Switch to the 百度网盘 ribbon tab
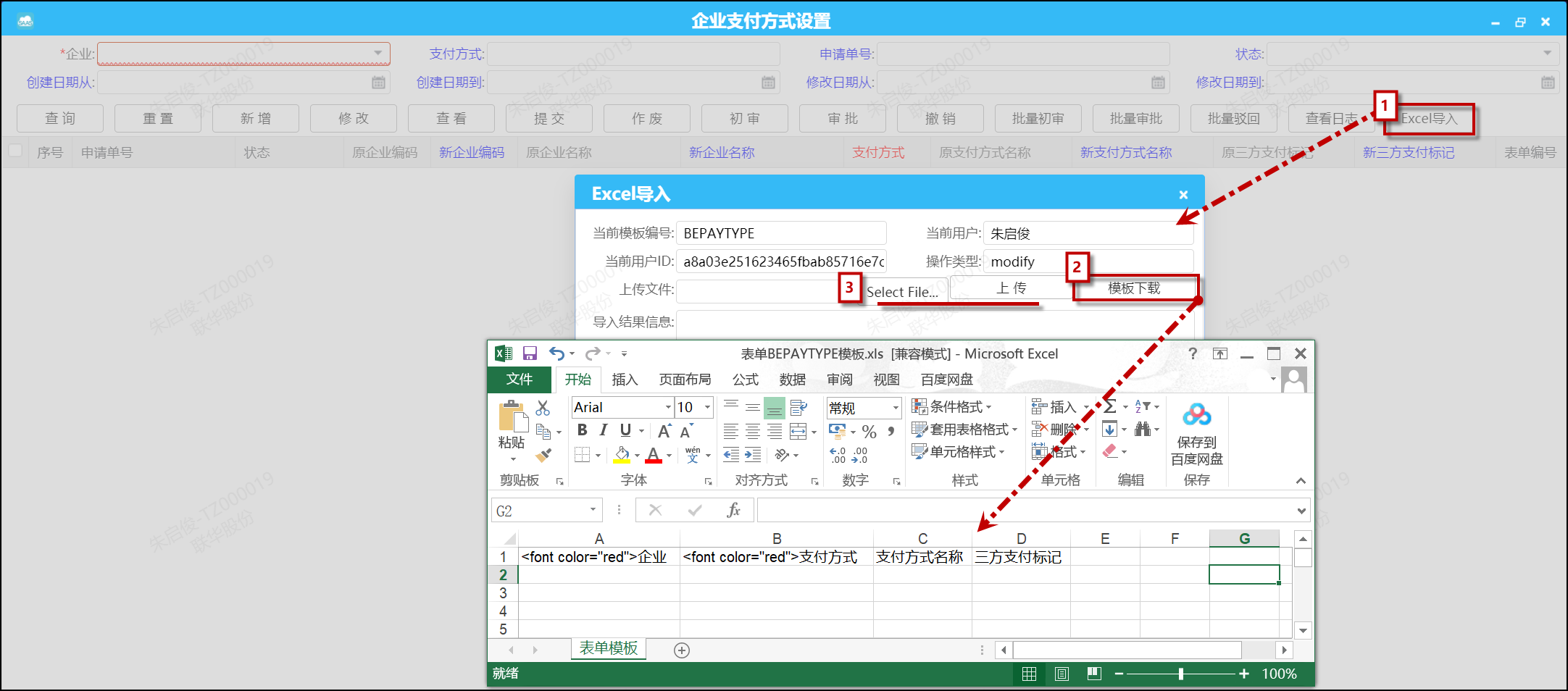The width and height of the screenshot is (1568, 691). (946, 380)
